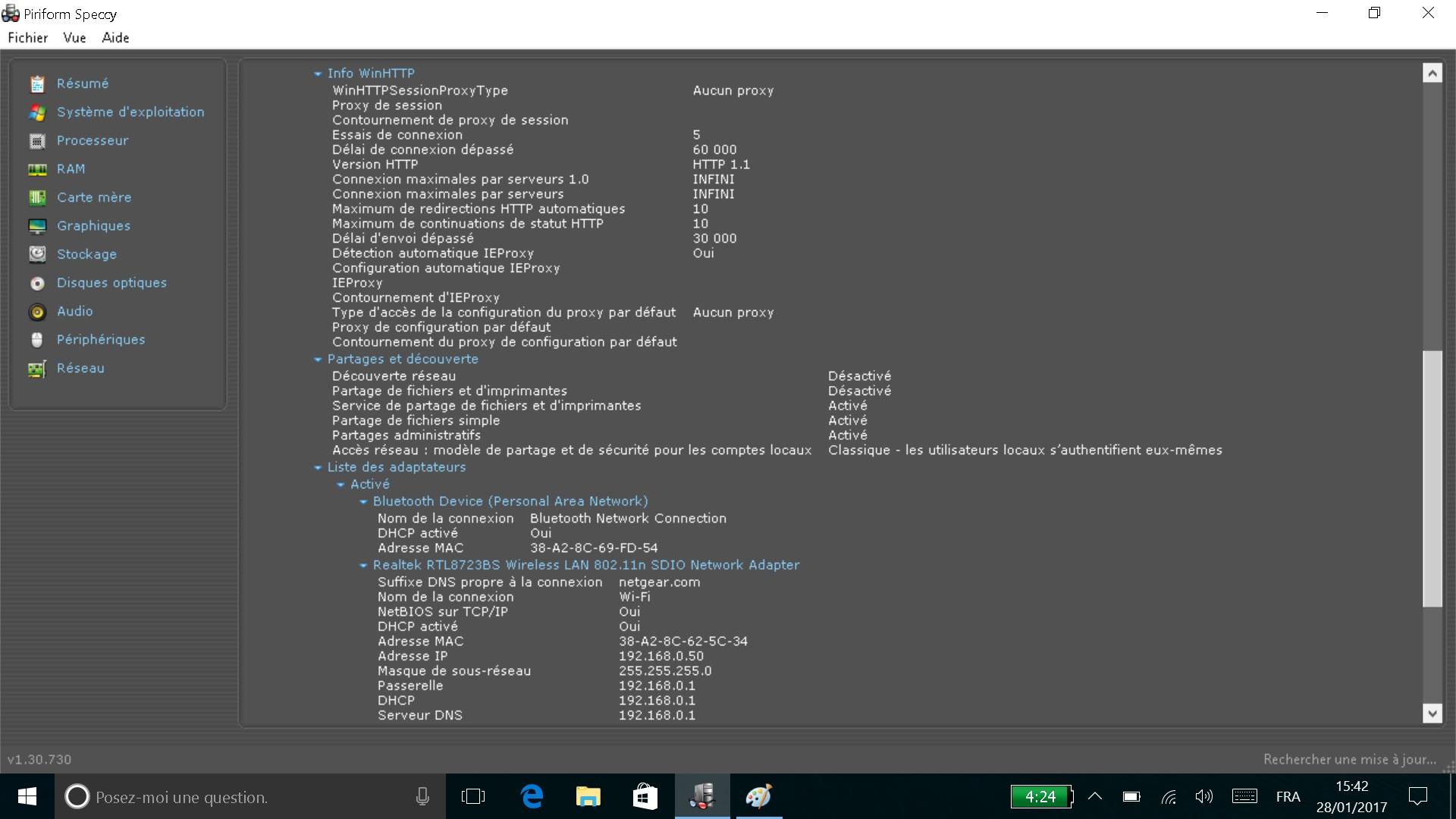Open Microsoft Edge from taskbar

[532, 796]
